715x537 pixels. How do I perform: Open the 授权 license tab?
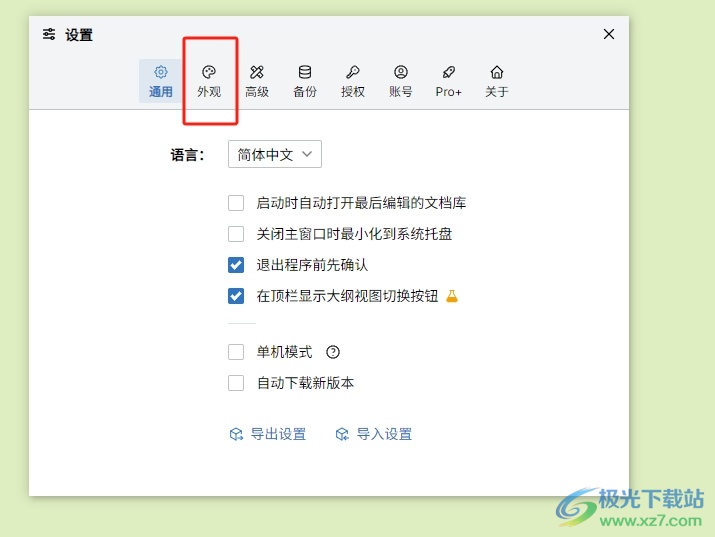[x=352, y=81]
